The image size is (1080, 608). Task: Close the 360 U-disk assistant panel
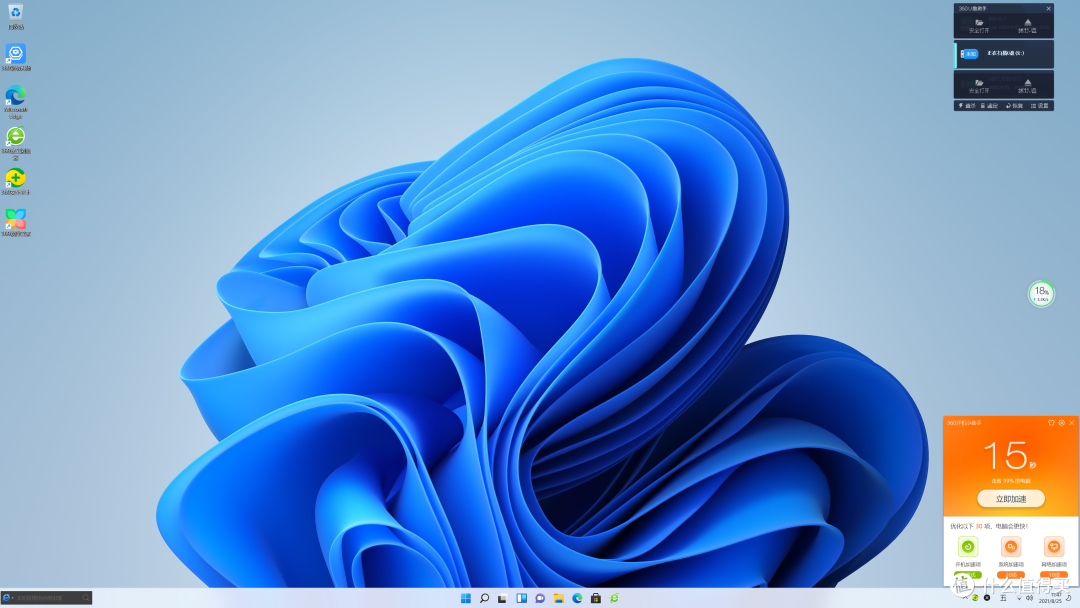(x=1048, y=8)
